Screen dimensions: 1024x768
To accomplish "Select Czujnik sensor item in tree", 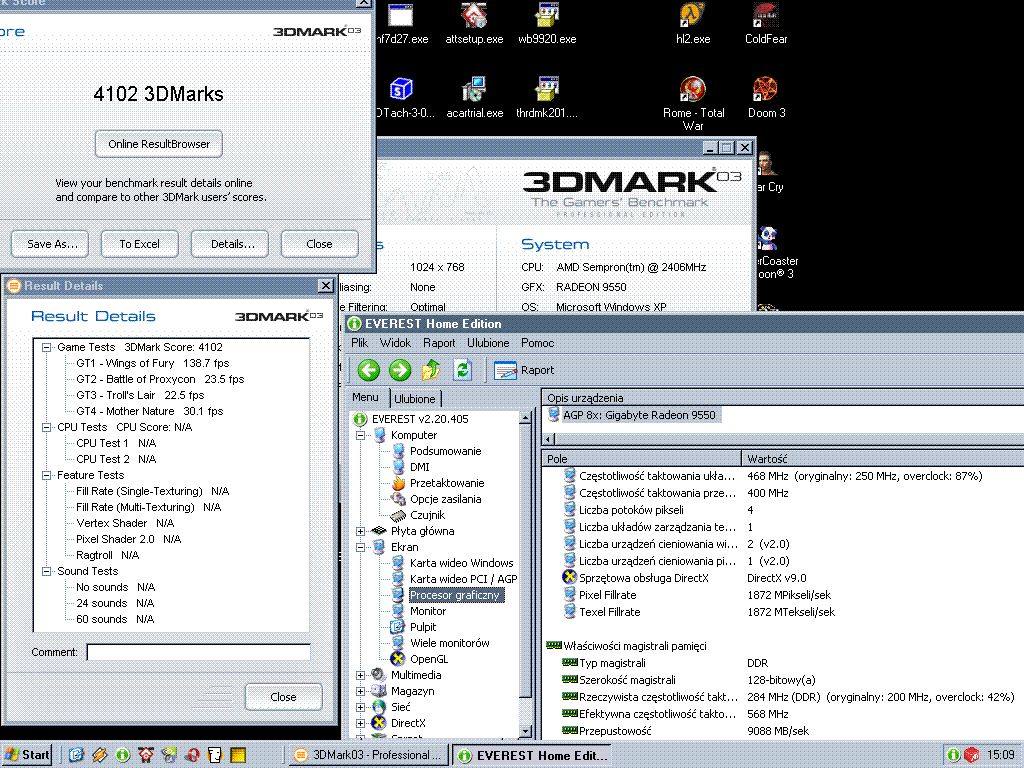I will pyautogui.click(x=427, y=515).
